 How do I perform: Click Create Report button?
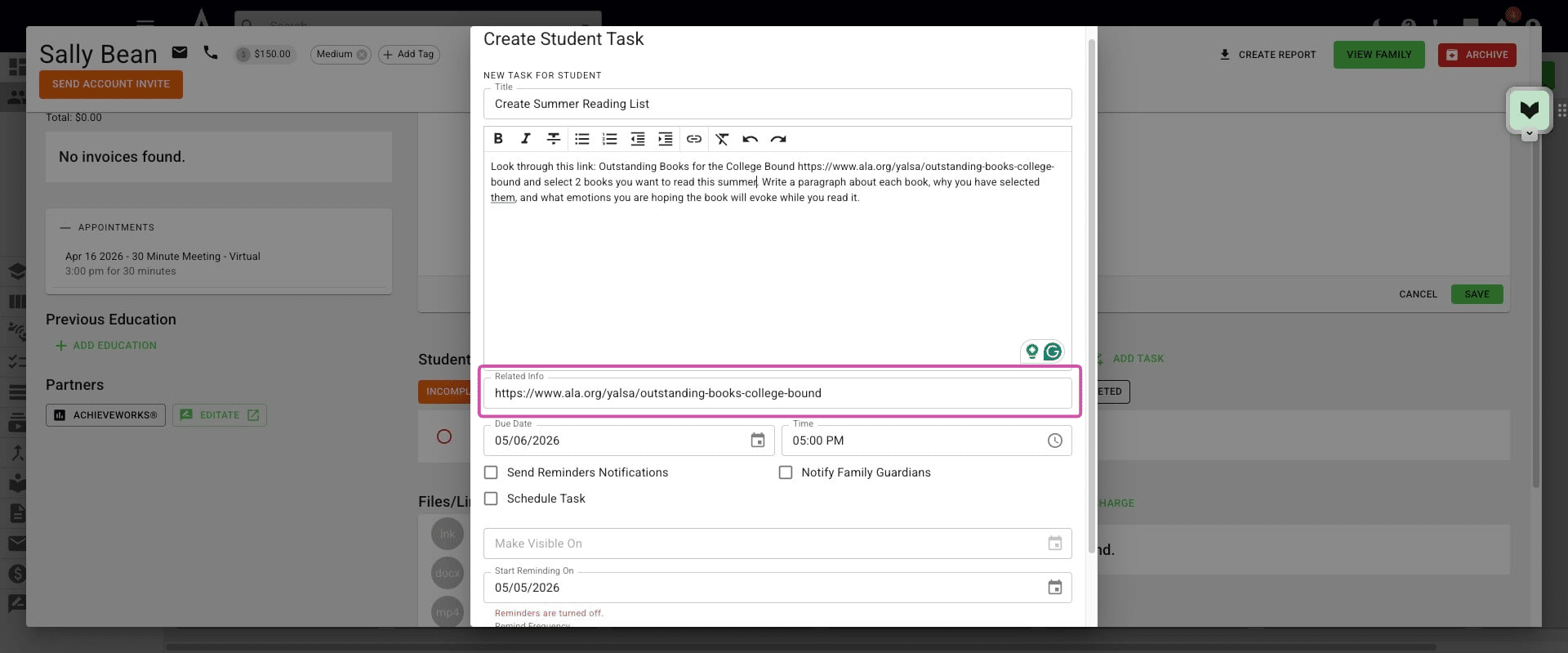(1267, 55)
